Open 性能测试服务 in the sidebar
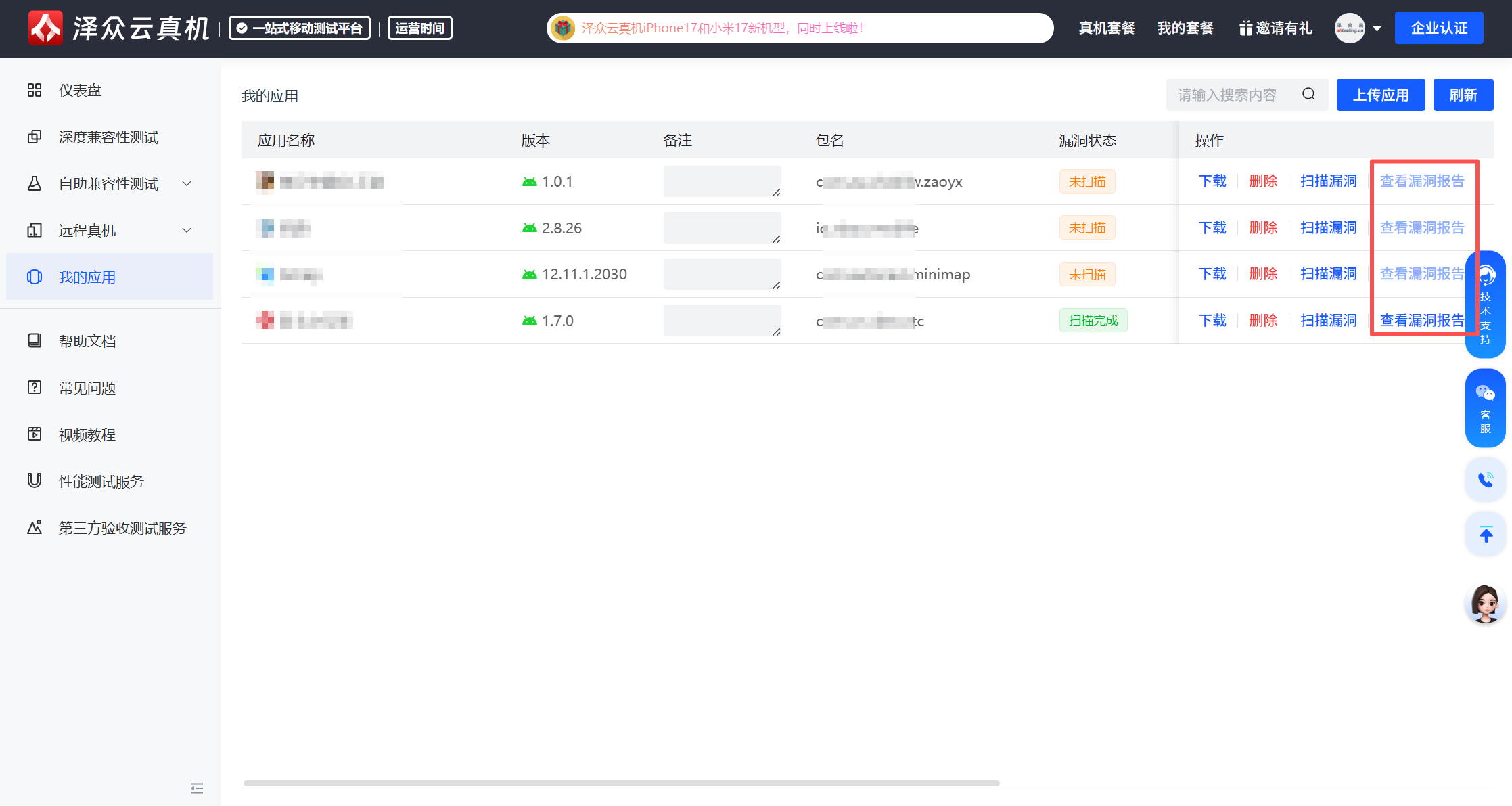This screenshot has height=806, width=1512. pos(101,481)
